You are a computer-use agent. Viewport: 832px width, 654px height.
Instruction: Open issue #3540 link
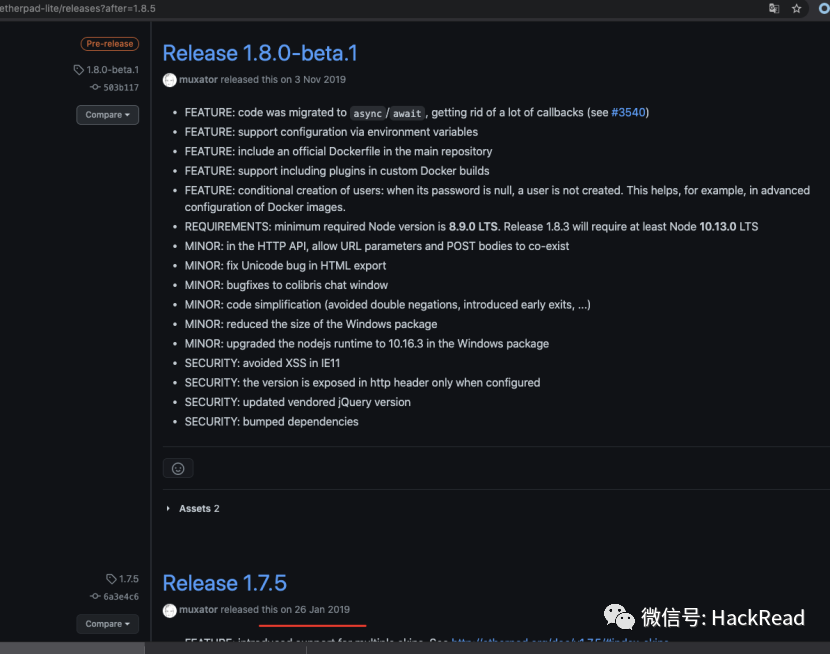[x=628, y=112]
